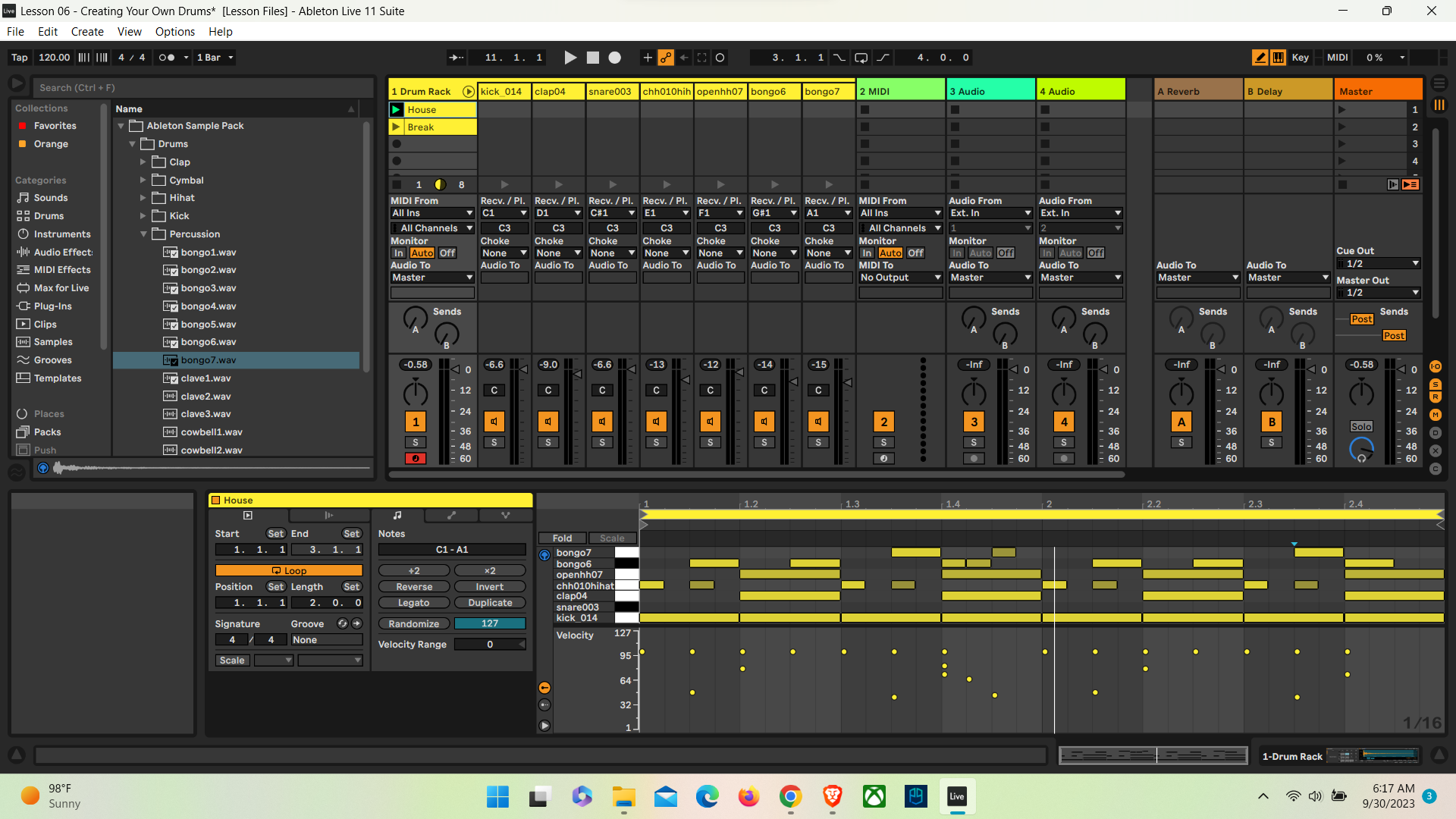
Task: Open the Edit menu
Action: point(48,32)
